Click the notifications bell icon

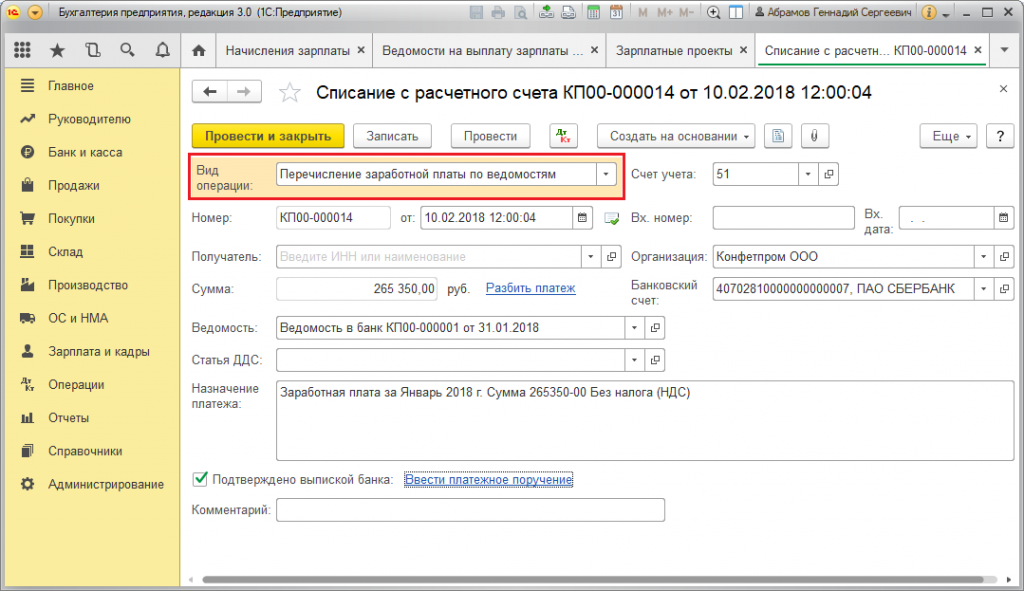click(163, 50)
